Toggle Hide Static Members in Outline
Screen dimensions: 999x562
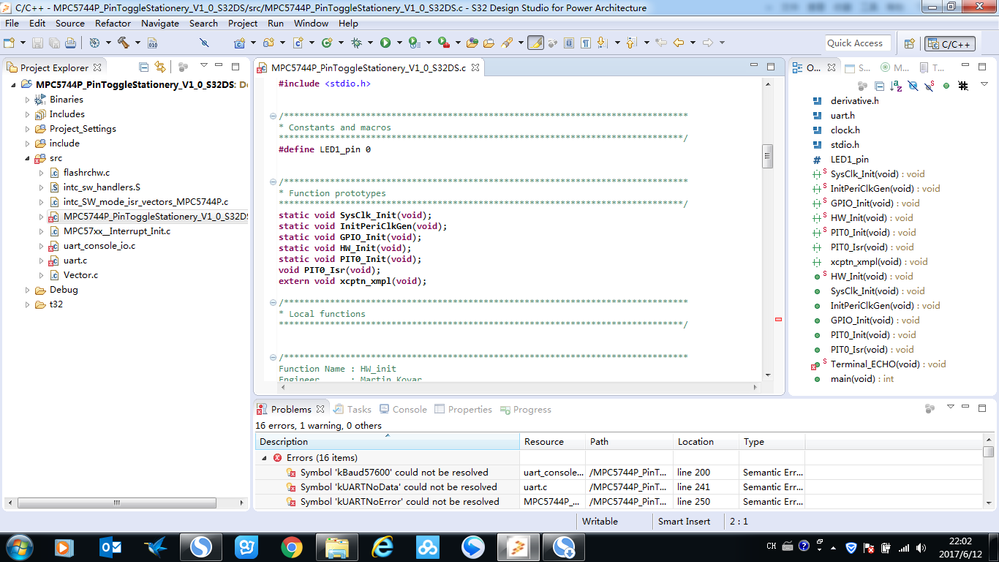(x=930, y=85)
